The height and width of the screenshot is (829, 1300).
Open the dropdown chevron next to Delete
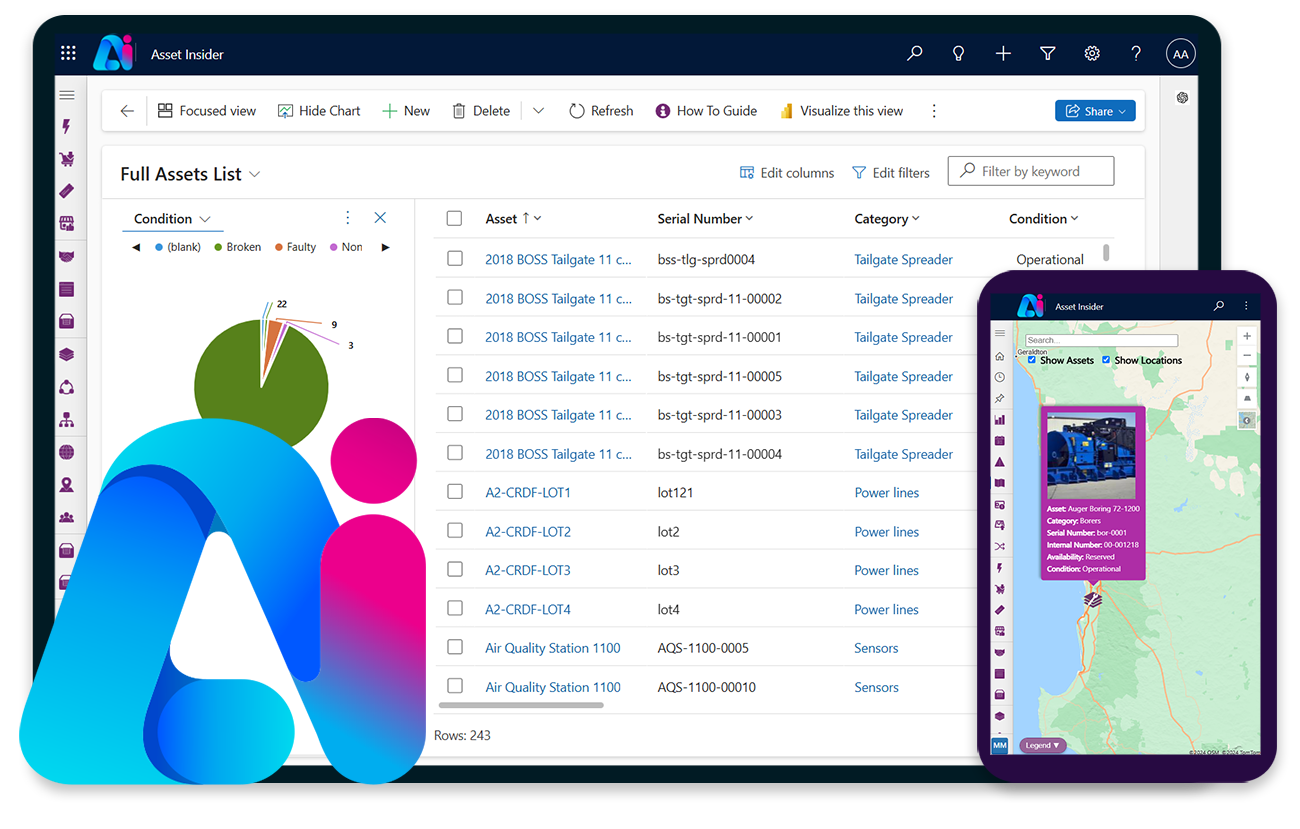[538, 111]
